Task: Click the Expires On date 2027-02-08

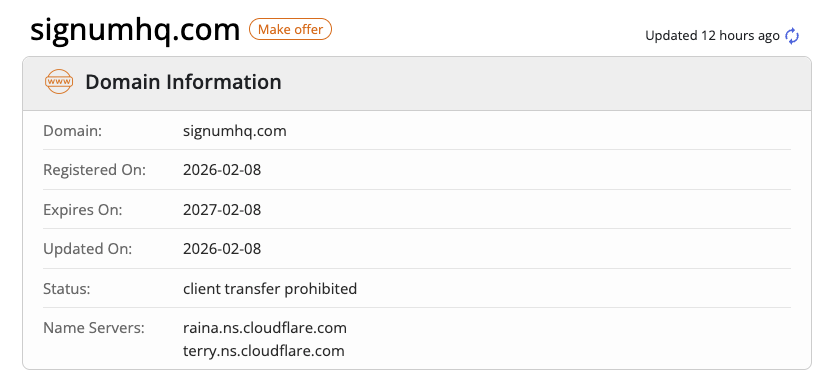Action: (222, 210)
